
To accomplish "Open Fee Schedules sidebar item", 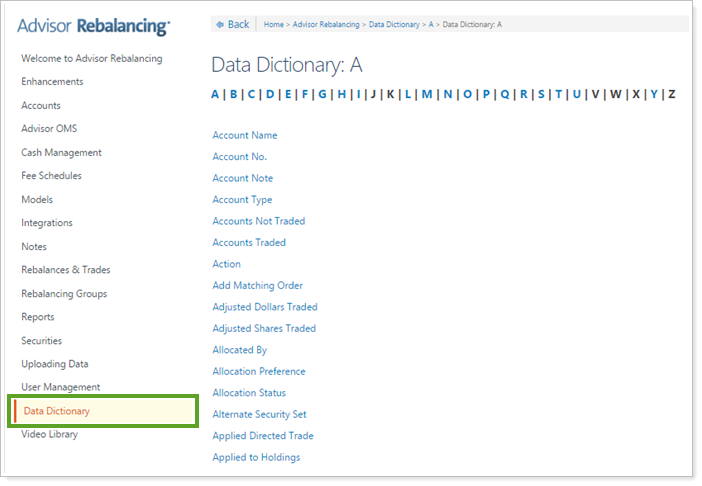I will click(51, 176).
